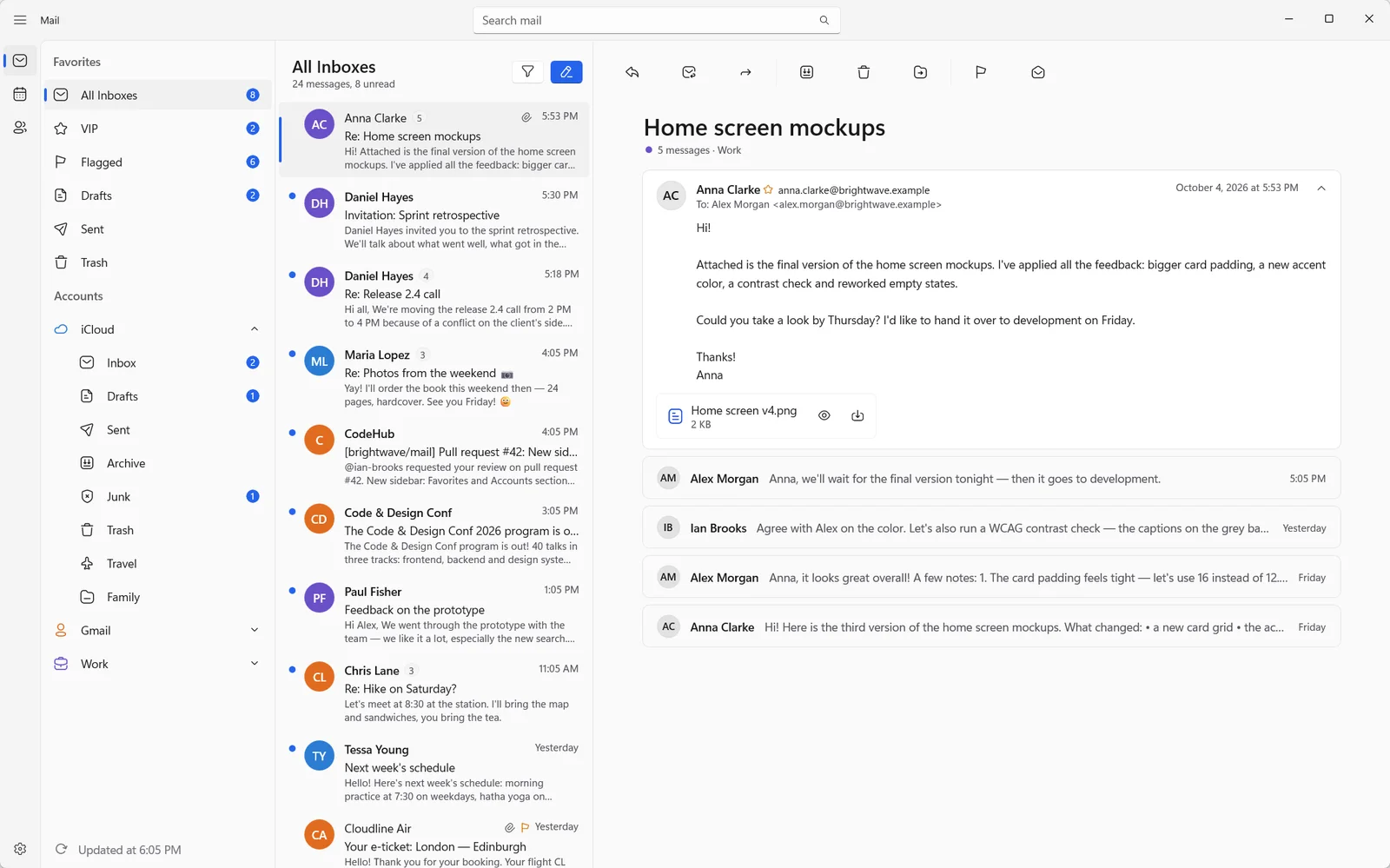Open the Calendar view in the left rail
This screenshot has width=1390, height=868.
[20, 94]
